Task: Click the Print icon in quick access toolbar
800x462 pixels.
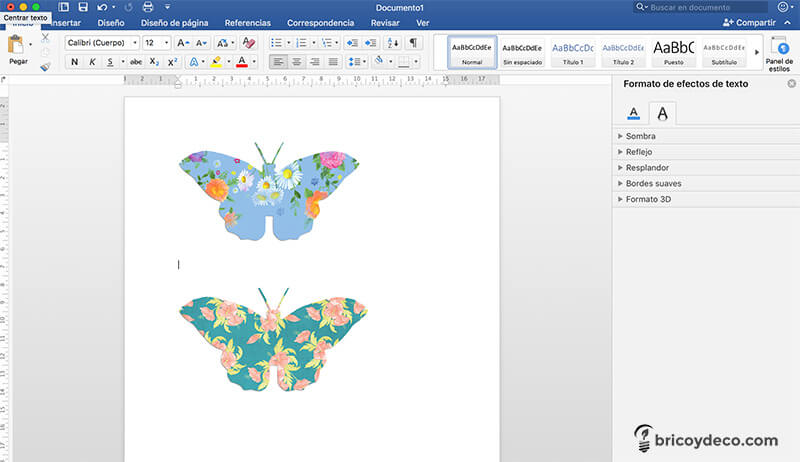Action: [x=148, y=7]
